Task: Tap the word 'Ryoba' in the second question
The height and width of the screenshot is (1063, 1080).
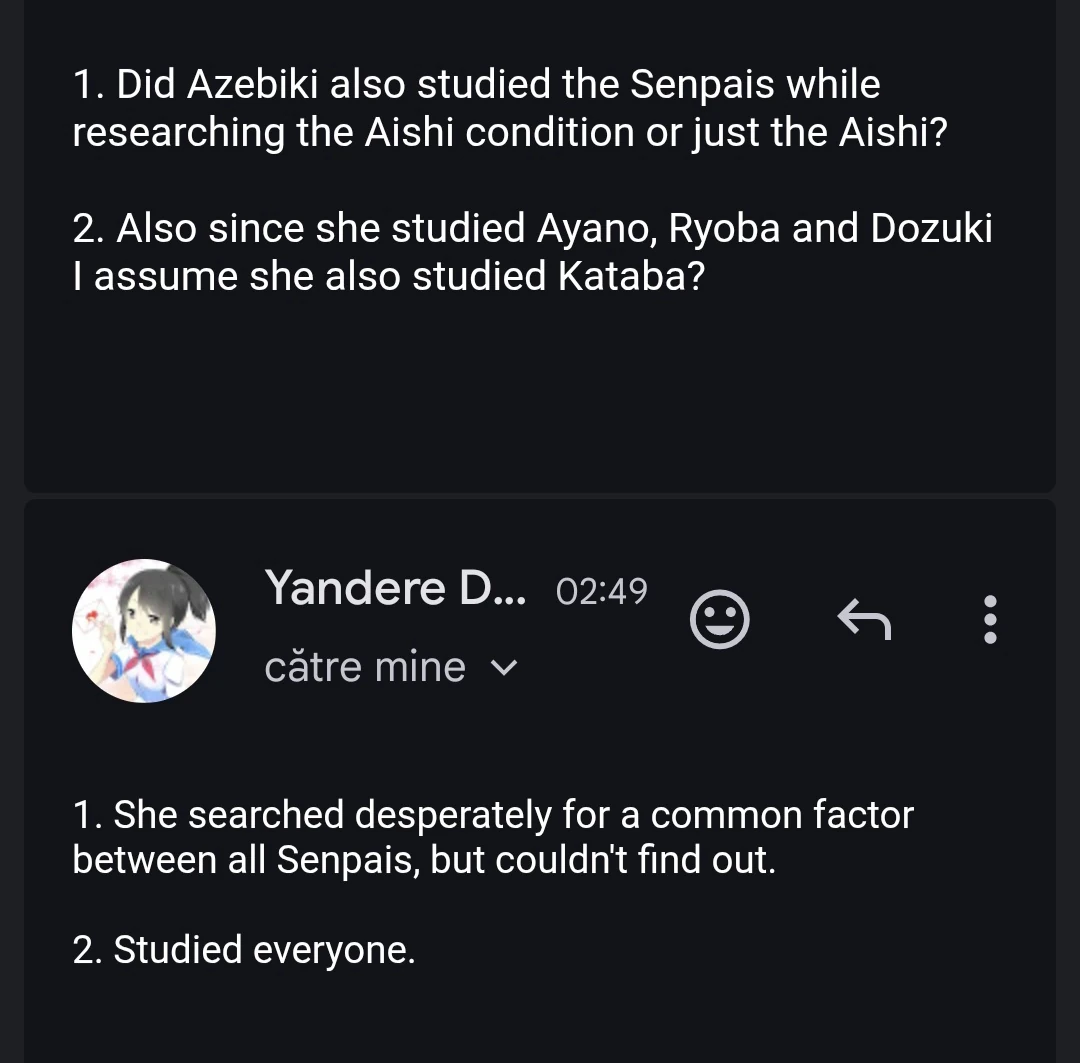Action: pyautogui.click(x=724, y=229)
